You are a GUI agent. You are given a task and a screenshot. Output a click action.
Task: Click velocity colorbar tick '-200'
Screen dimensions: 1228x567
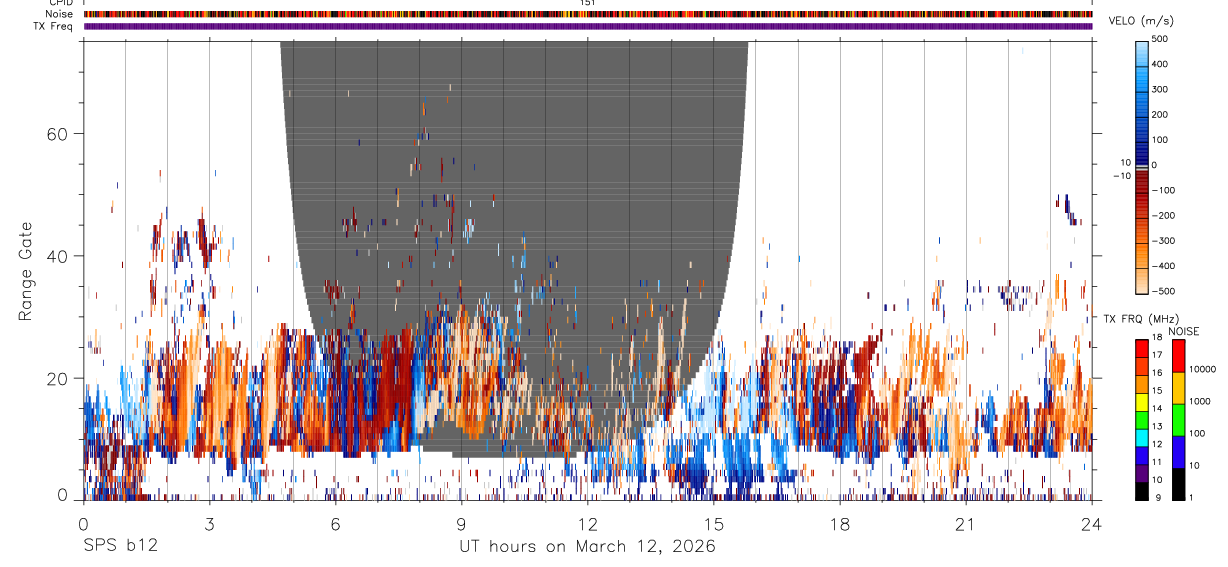(1165, 215)
